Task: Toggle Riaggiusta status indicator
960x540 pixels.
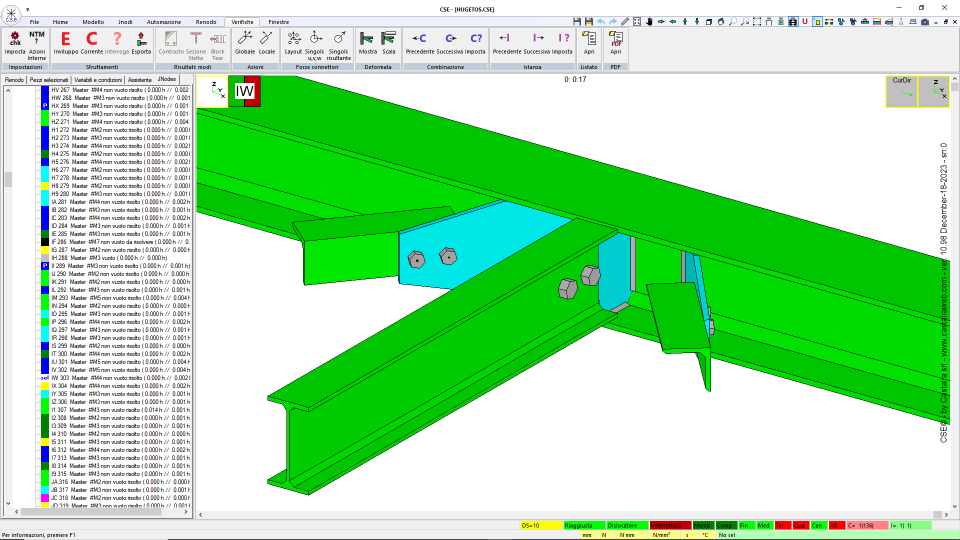Action: [x=583, y=525]
